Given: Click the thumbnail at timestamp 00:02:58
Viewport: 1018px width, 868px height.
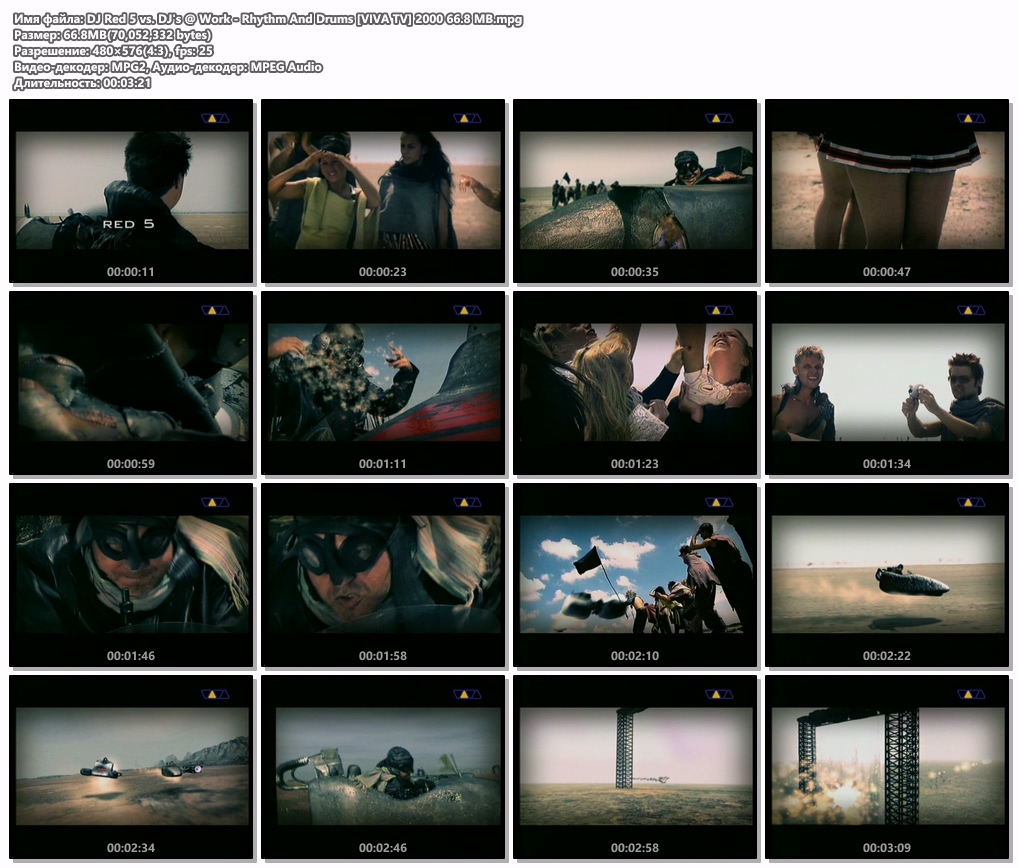Looking at the screenshot, I should 635,767.
